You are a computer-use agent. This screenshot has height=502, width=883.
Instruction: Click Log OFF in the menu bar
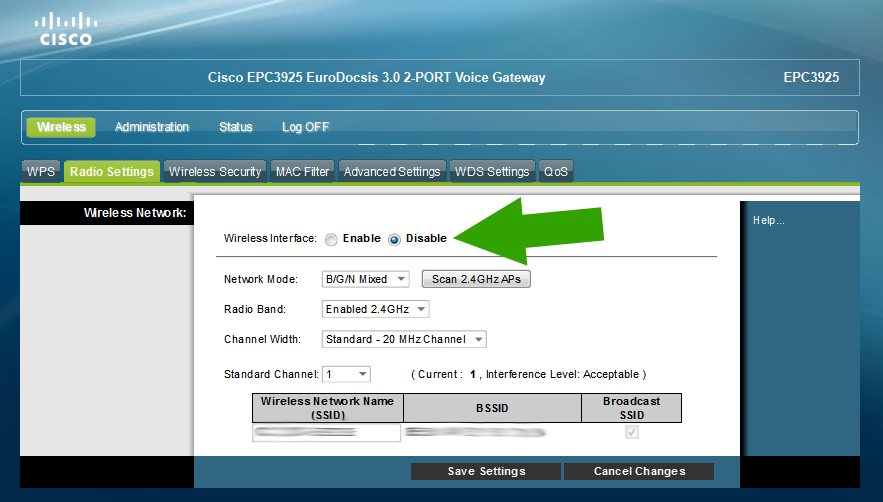tap(305, 127)
